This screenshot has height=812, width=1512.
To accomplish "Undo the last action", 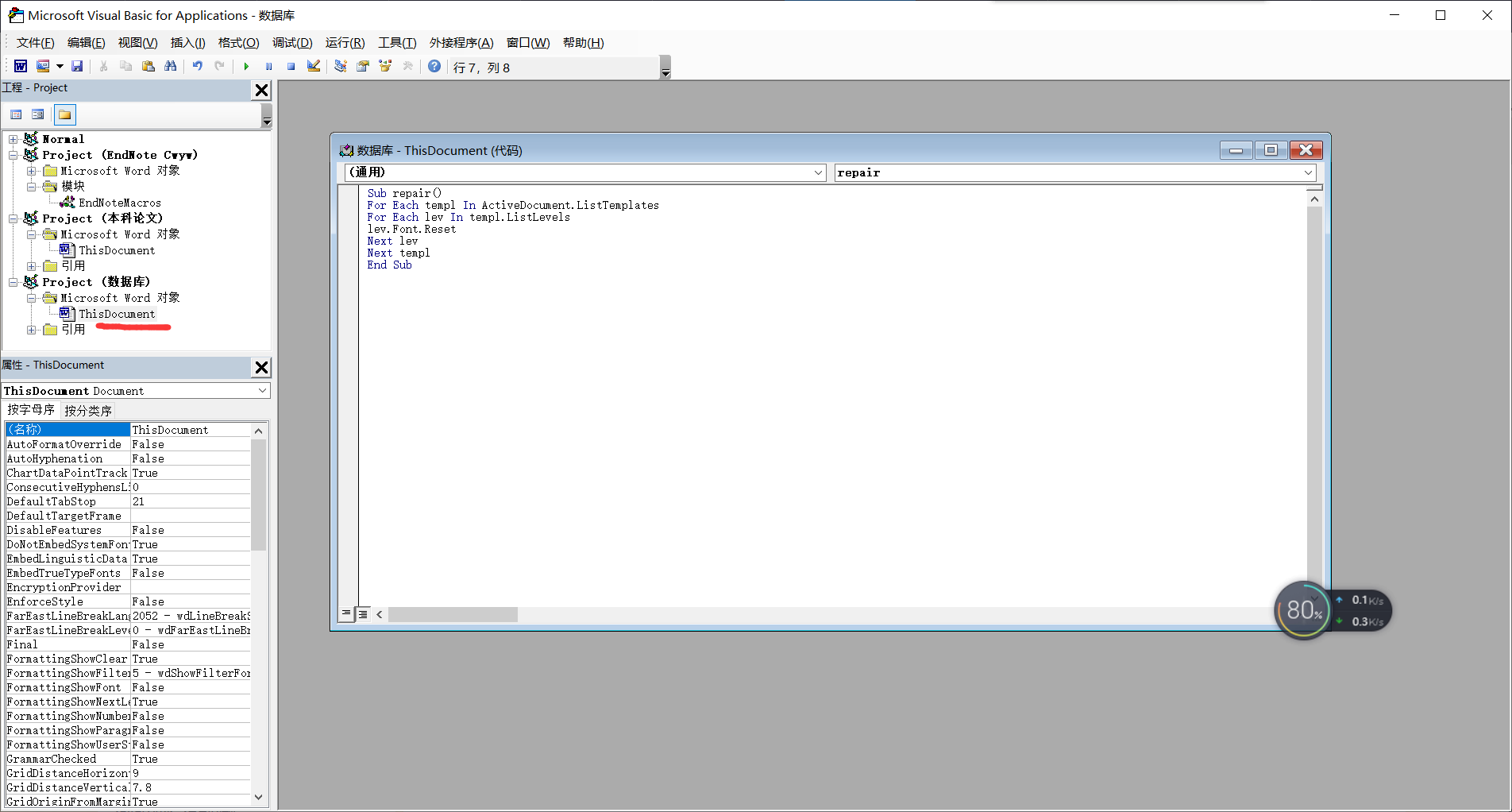I will point(197,66).
